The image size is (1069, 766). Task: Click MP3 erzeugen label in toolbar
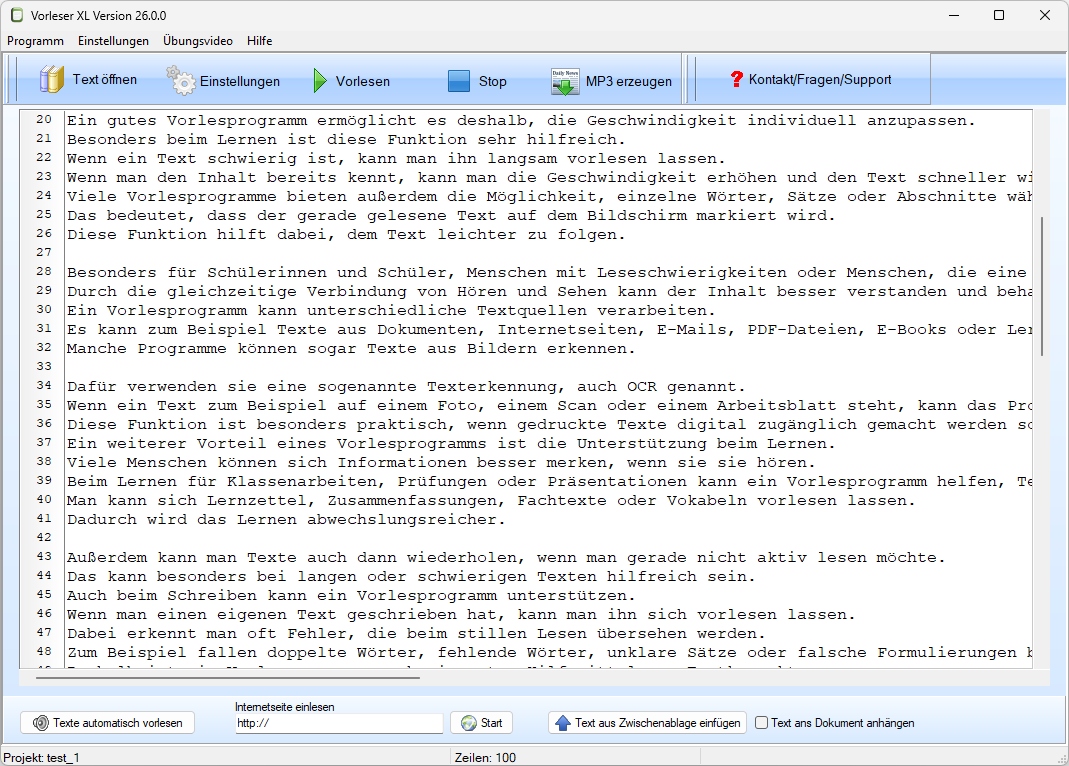(x=629, y=81)
